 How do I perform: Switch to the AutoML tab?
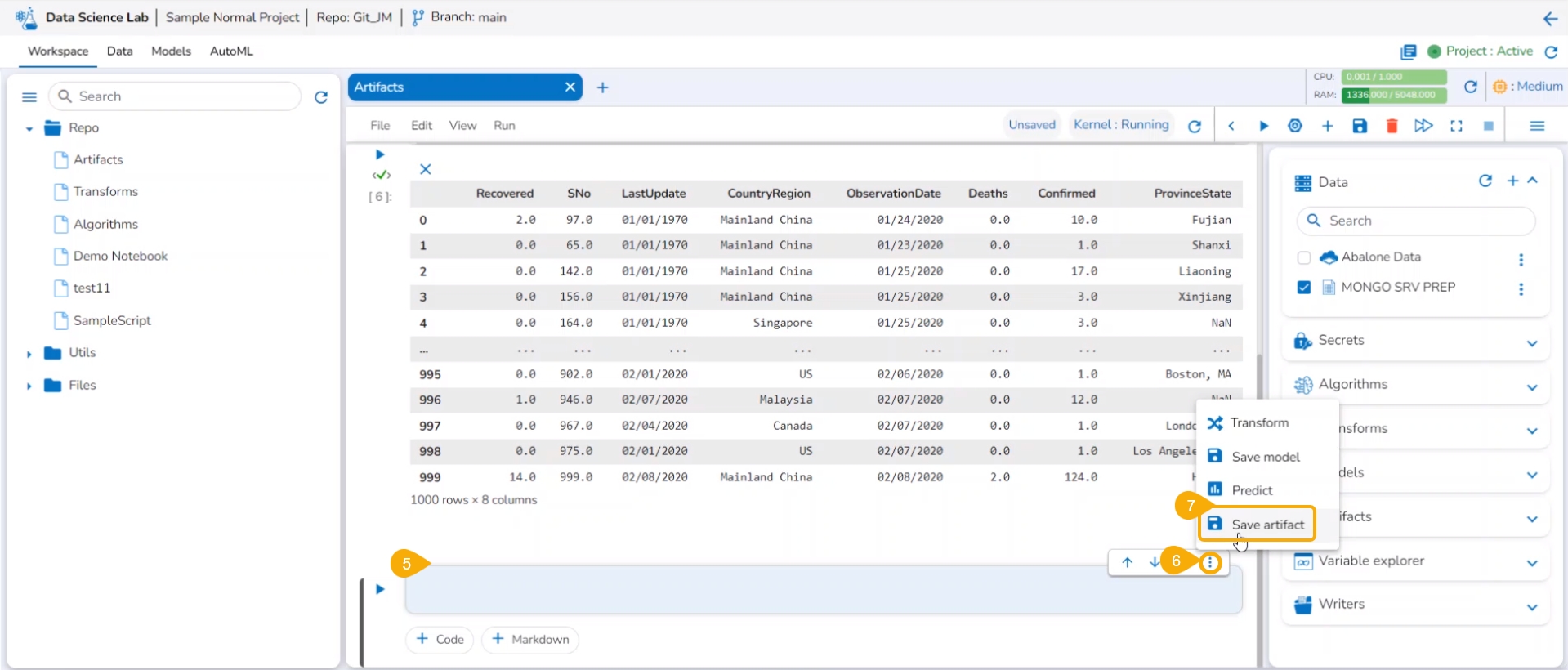[x=231, y=51]
